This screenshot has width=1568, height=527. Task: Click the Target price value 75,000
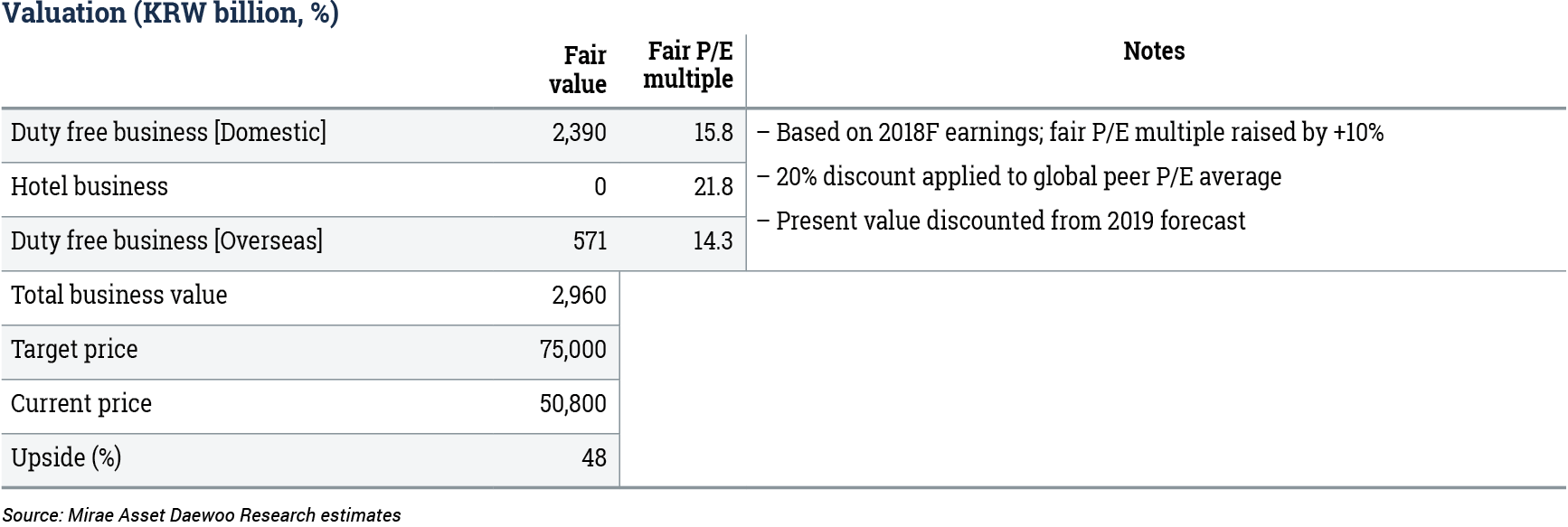[573, 350]
